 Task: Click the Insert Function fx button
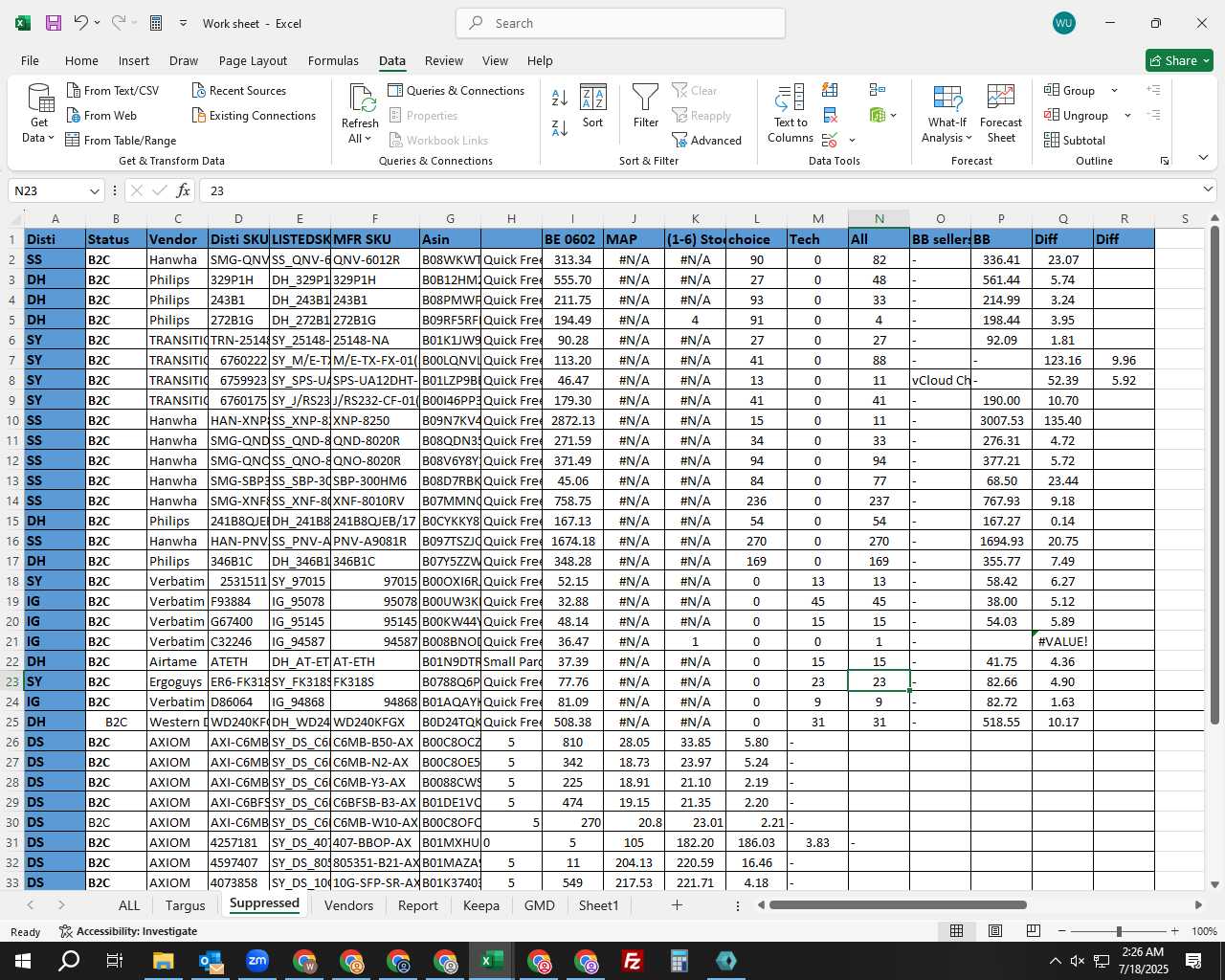tap(183, 190)
